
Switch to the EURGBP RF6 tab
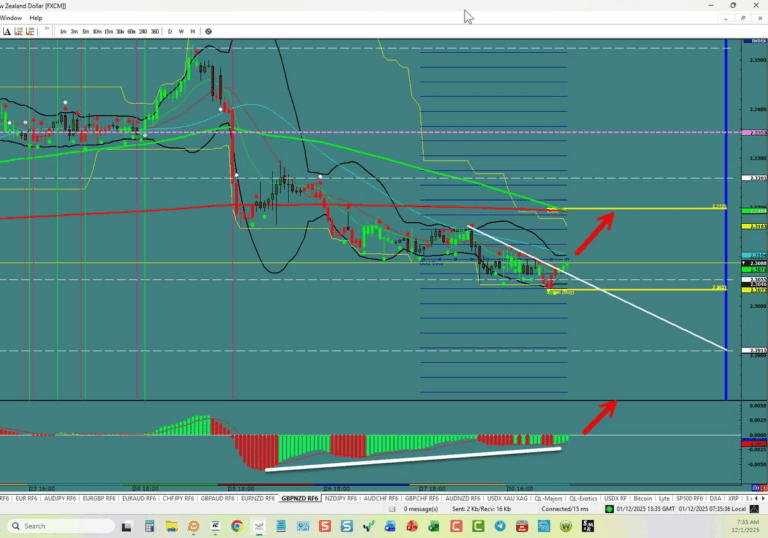coord(99,498)
